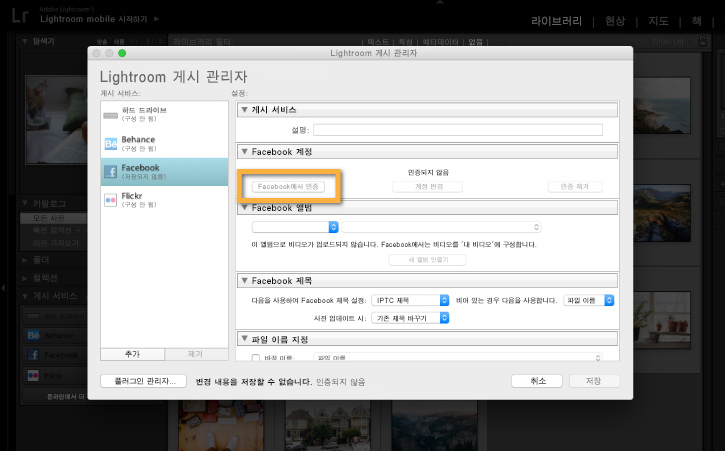
Task: Collapse the Facebook 계정 section
Action: click(x=245, y=152)
